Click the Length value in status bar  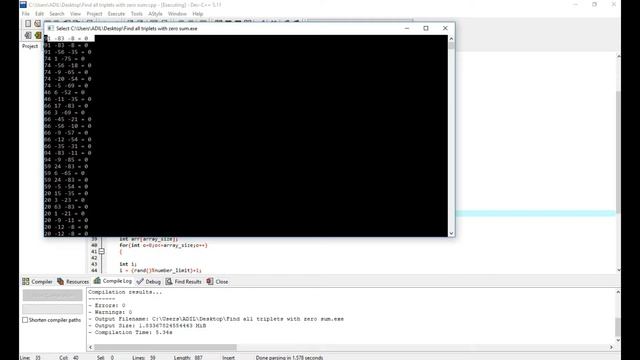(188, 358)
